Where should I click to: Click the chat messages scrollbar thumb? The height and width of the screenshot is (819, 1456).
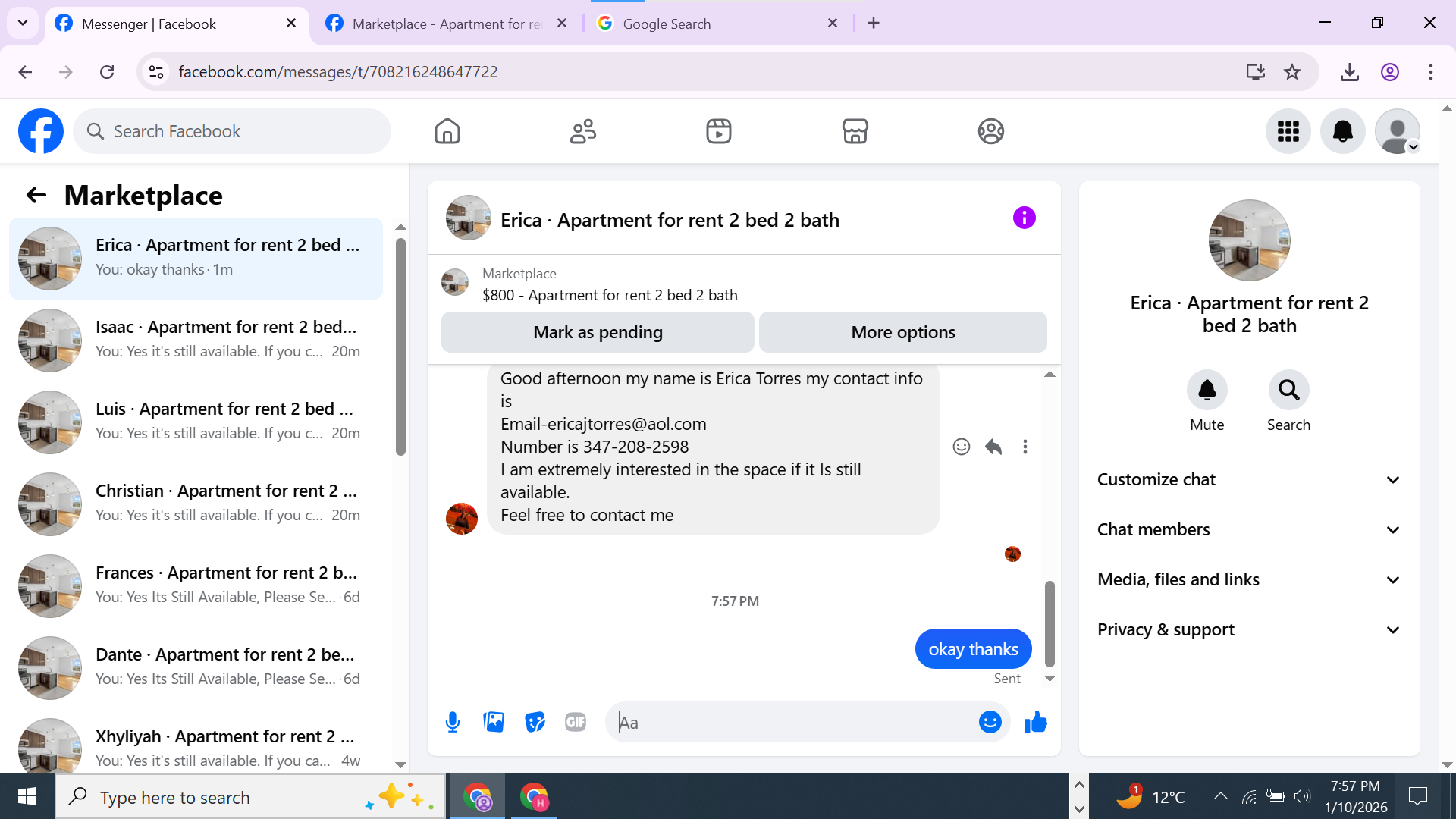pos(1050,622)
